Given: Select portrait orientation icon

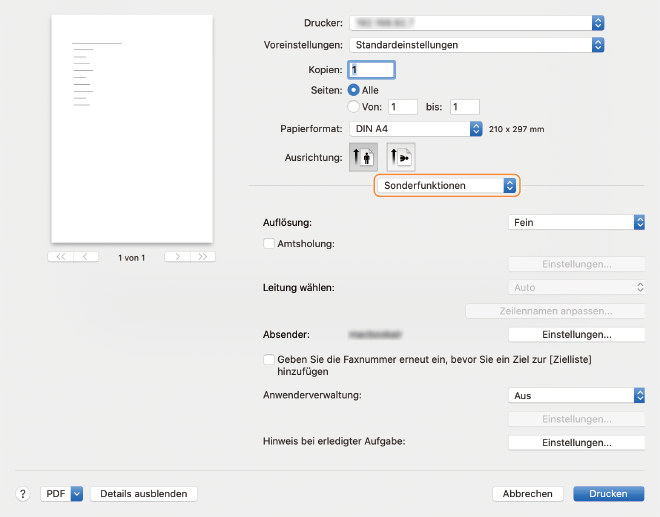Looking at the screenshot, I should [x=362, y=156].
